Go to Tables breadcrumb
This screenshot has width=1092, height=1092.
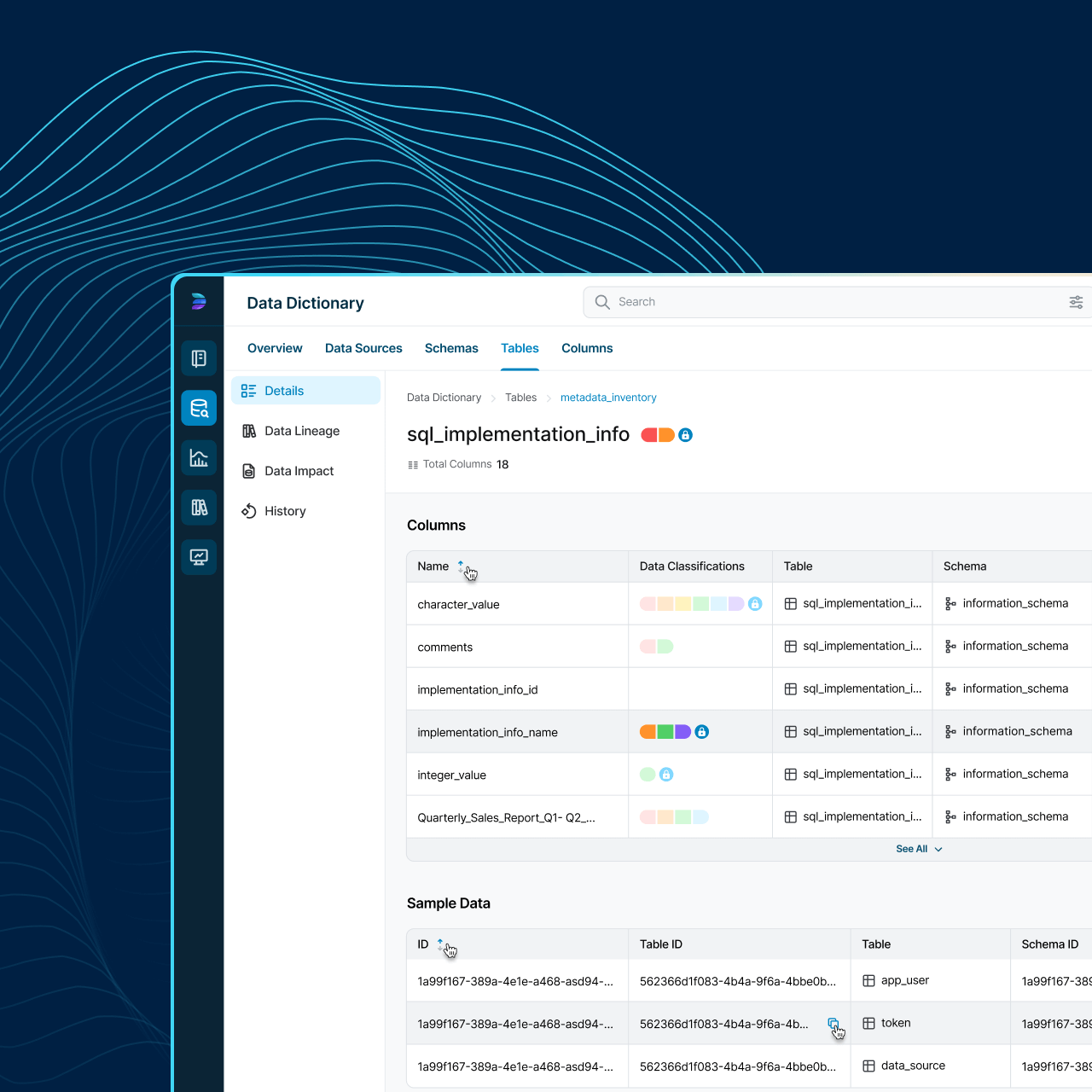[x=520, y=398]
